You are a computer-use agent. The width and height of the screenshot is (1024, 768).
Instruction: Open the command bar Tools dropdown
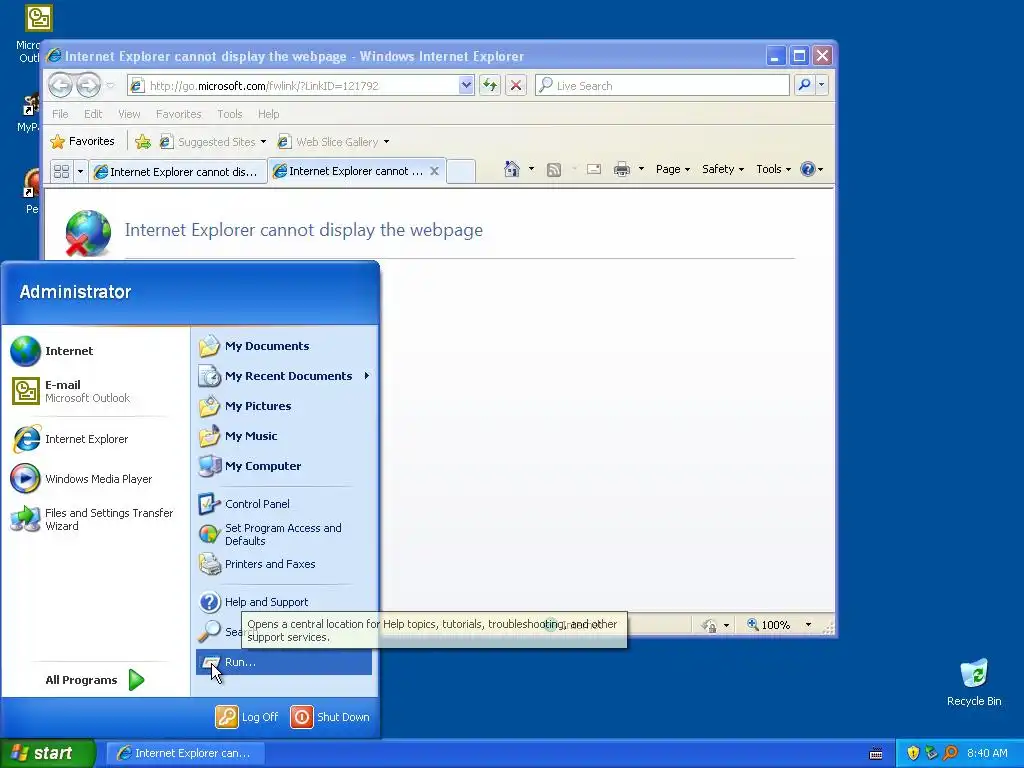(773, 169)
